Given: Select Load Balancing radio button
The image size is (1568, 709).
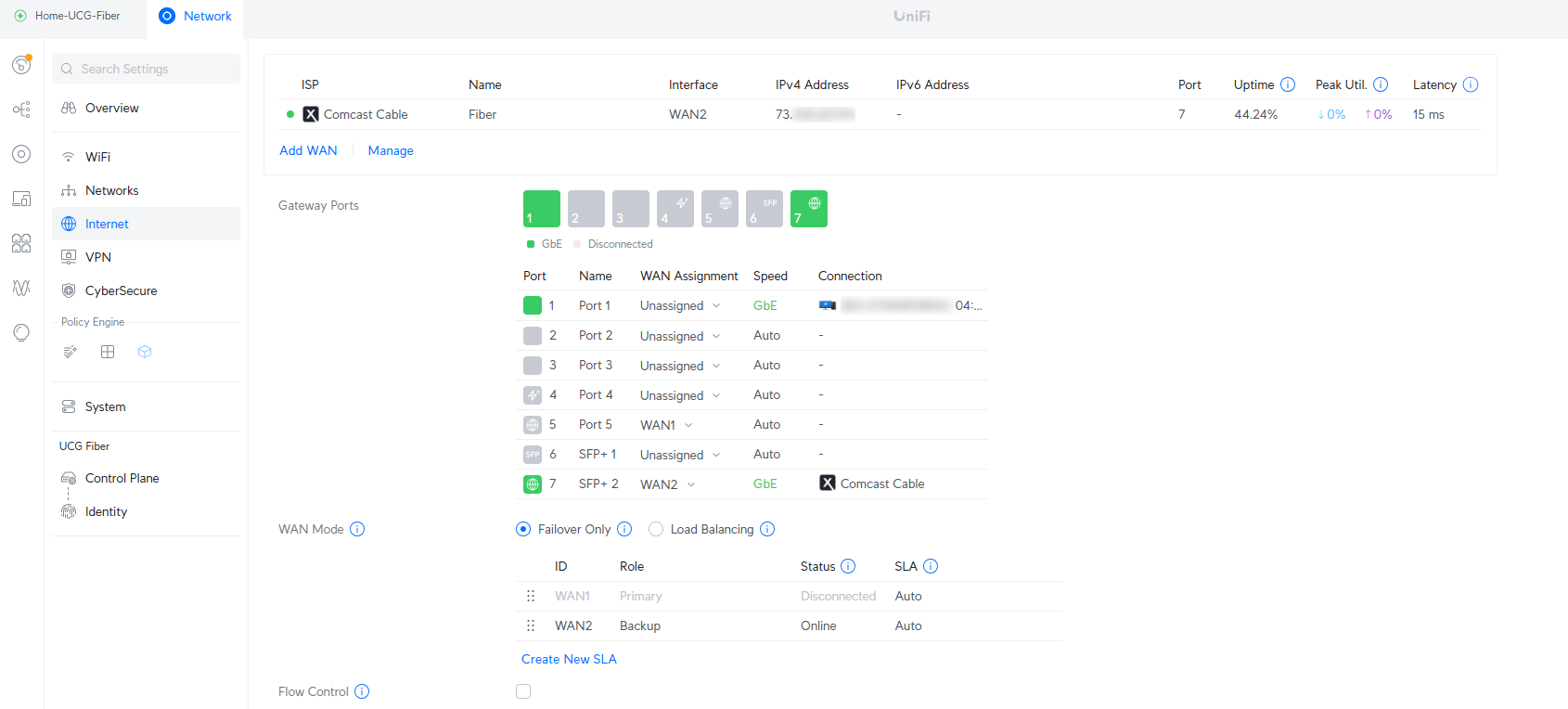Looking at the screenshot, I should click(656, 529).
